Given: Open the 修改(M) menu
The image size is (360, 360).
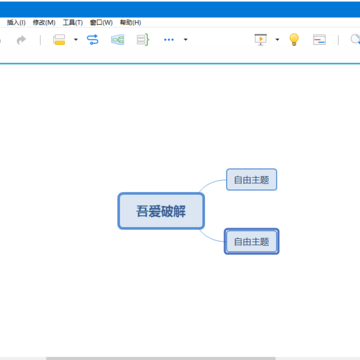Looking at the screenshot, I should click(44, 23).
